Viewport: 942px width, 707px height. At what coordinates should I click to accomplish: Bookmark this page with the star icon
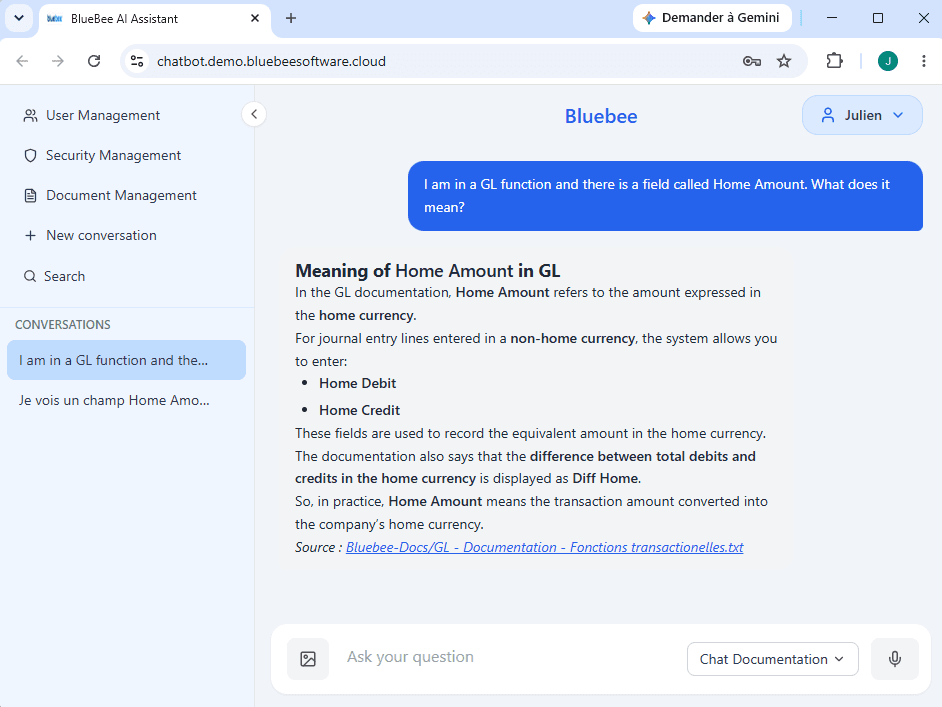coord(784,61)
